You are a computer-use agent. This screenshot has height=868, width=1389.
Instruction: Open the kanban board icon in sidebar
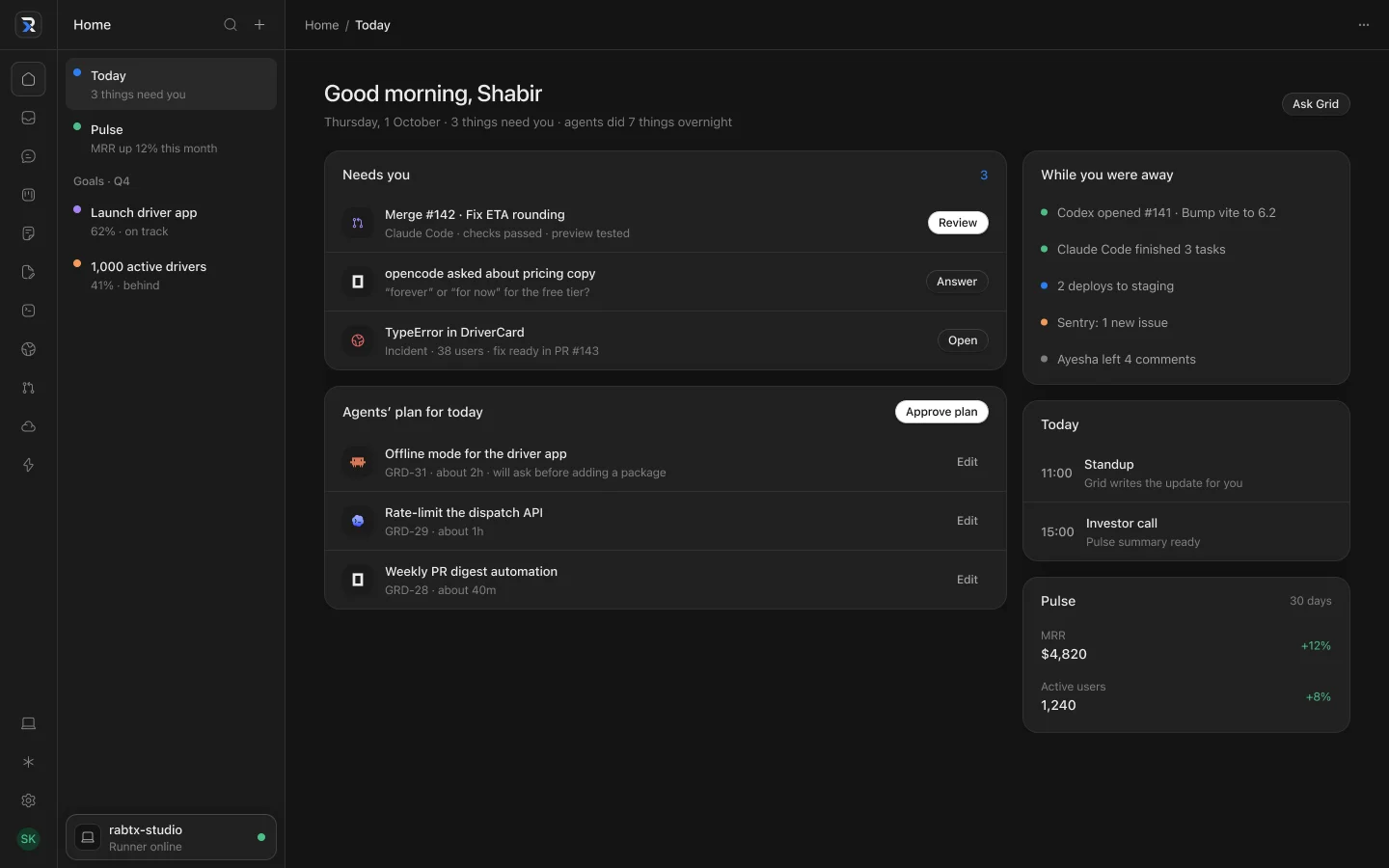(x=28, y=195)
